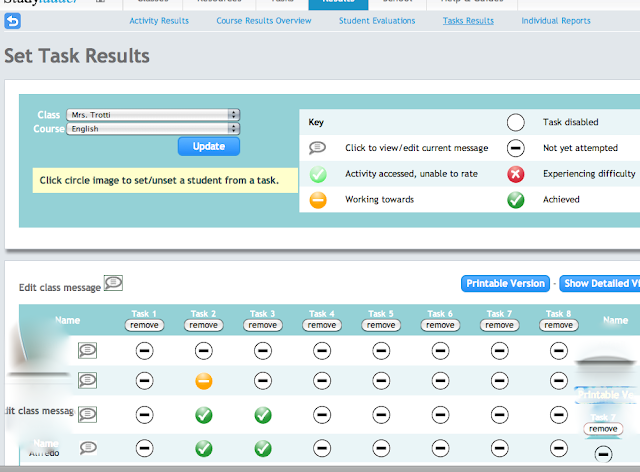Image resolution: width=640 pixels, height=472 pixels.
Task: Click the 'Set Task Results' heading
Action: (77, 56)
